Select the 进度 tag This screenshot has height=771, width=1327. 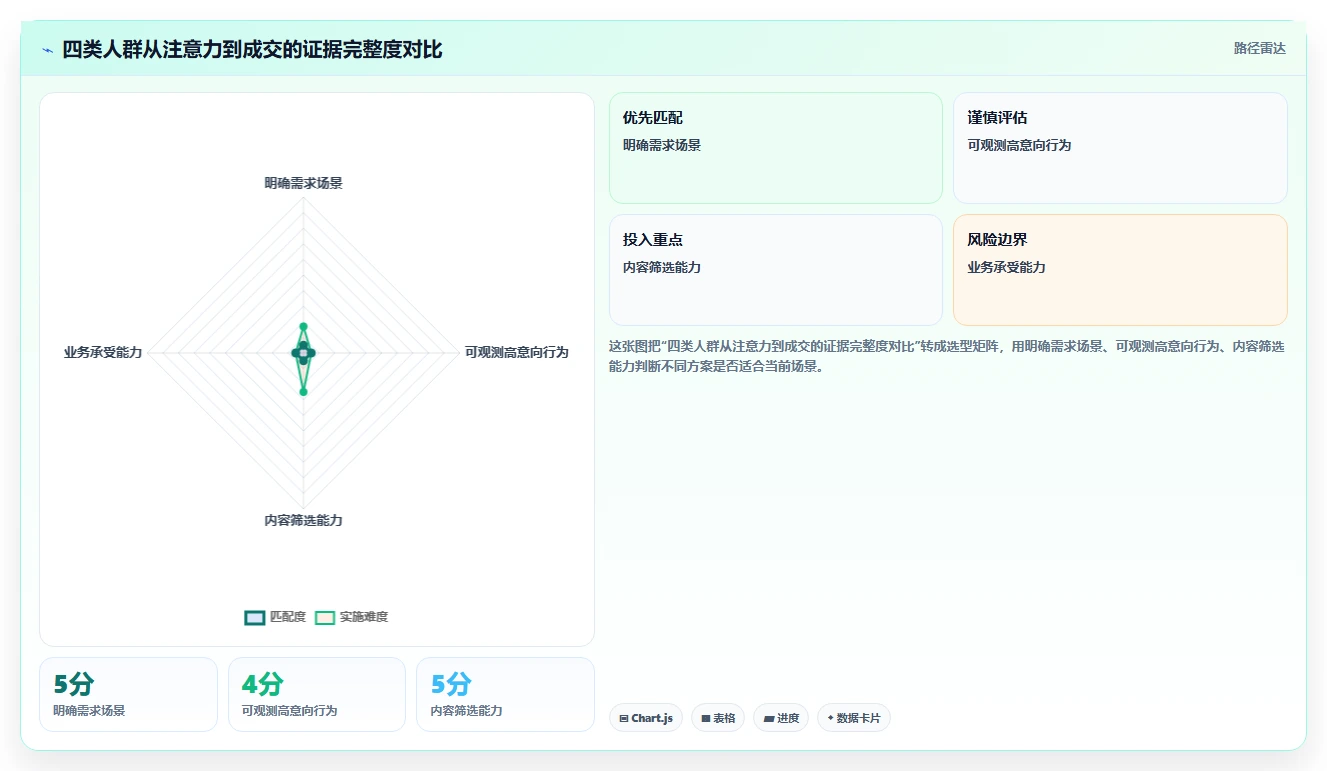tap(781, 718)
